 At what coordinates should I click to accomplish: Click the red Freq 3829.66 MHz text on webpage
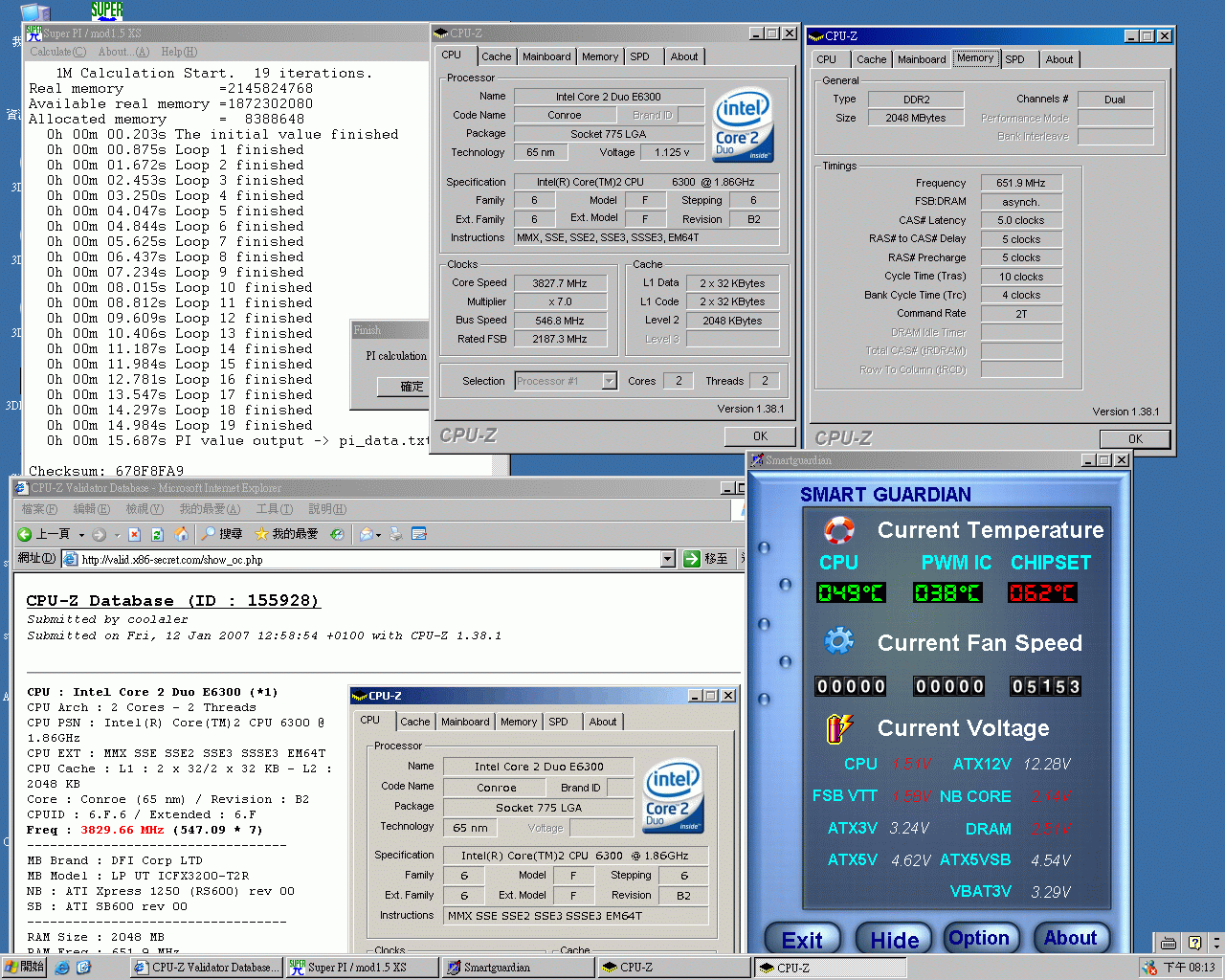click(x=122, y=830)
